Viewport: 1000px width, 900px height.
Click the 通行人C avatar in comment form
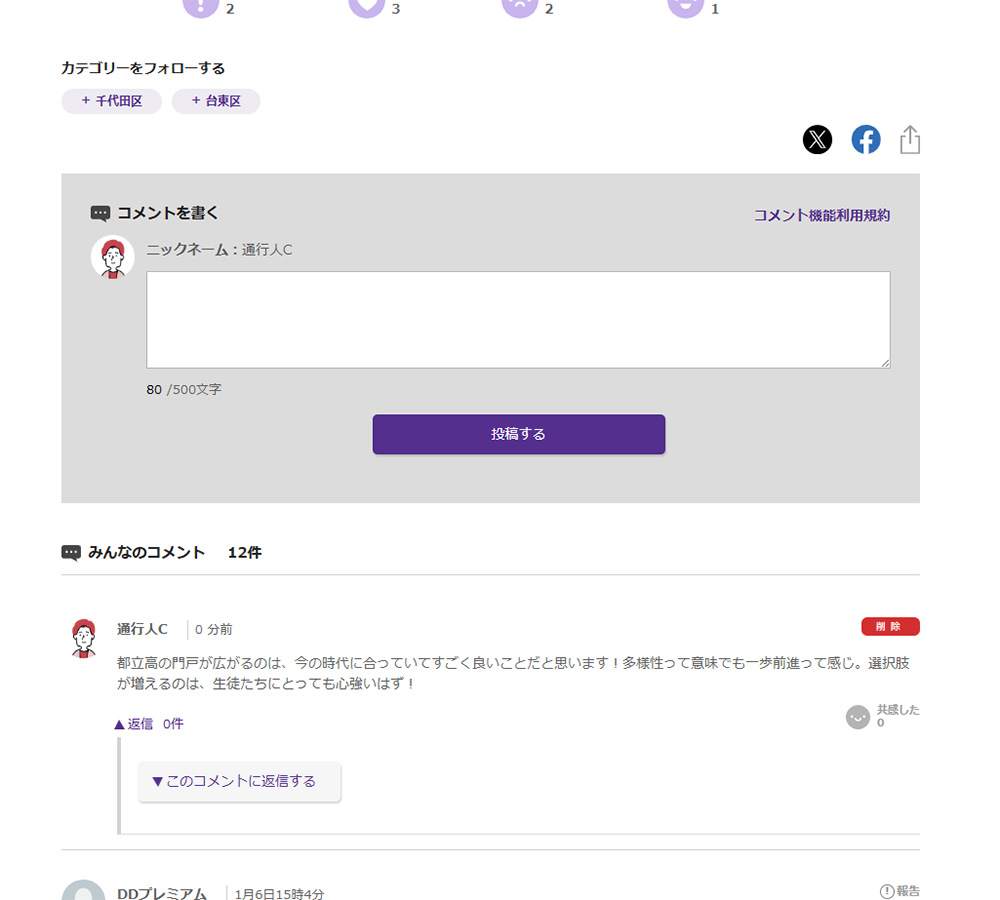(x=112, y=258)
